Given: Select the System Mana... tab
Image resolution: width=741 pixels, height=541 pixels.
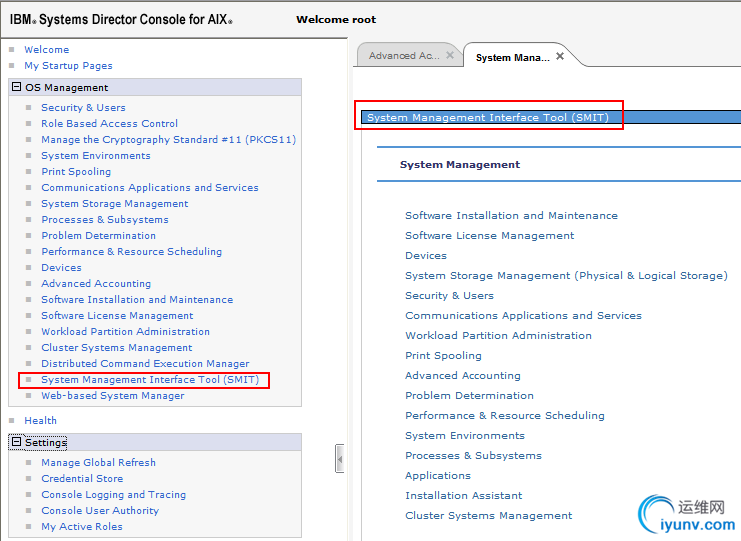Looking at the screenshot, I should [513, 58].
